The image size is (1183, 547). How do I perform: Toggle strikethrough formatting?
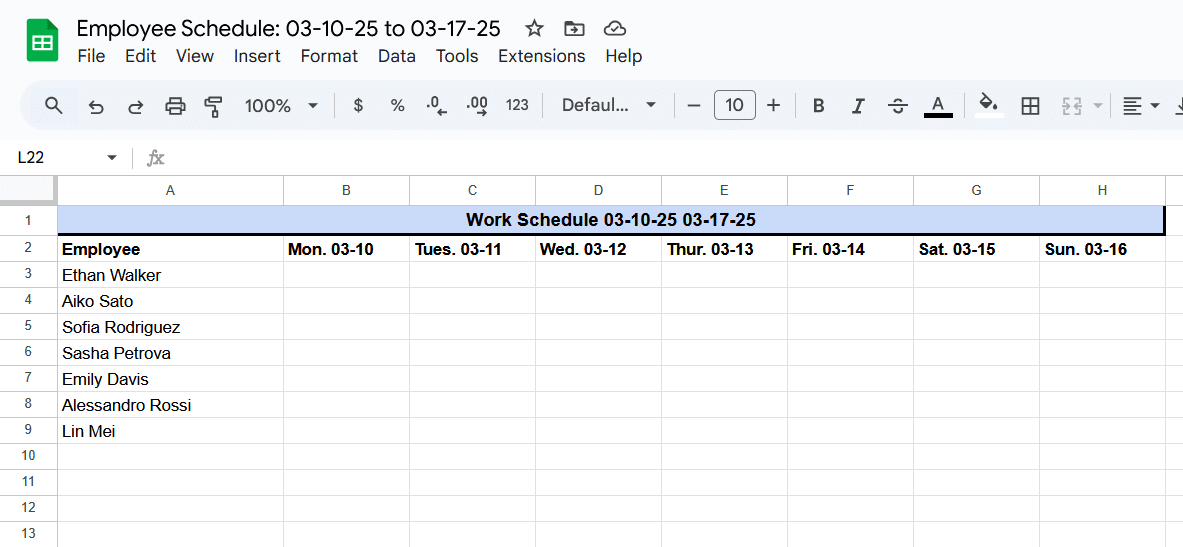(x=897, y=106)
